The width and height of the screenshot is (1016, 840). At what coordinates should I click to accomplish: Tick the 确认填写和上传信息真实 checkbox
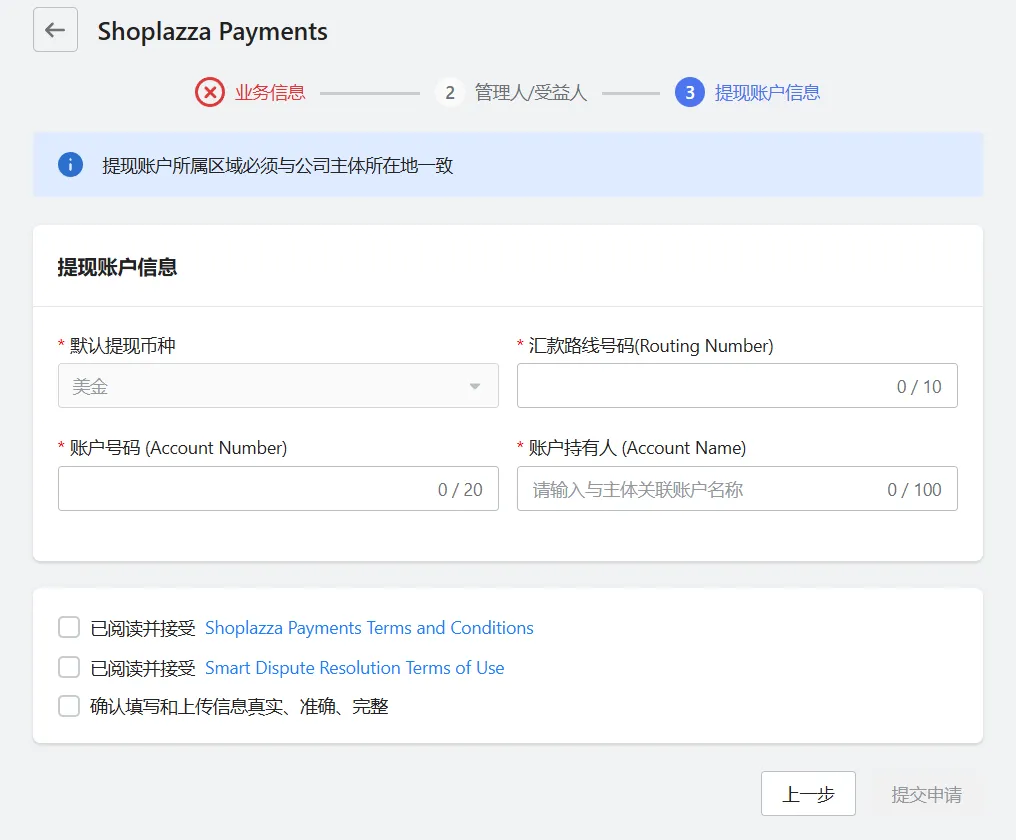[69, 706]
